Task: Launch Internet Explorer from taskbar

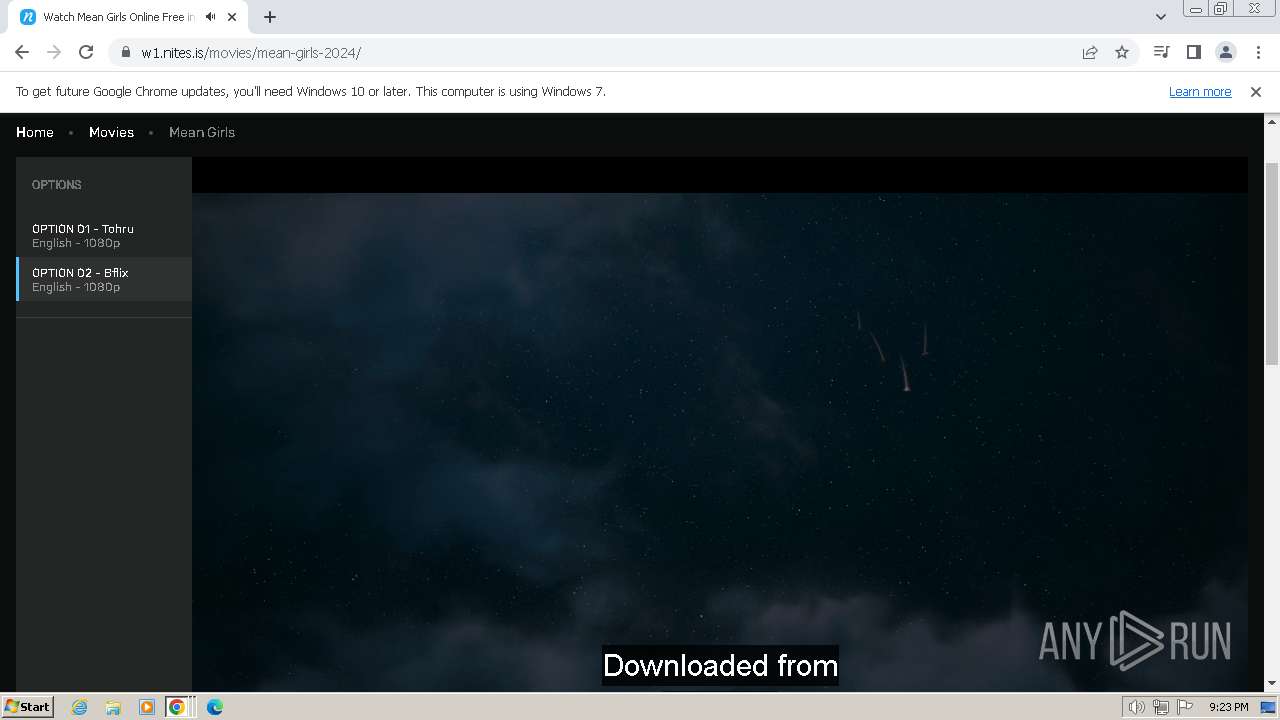Action: pos(80,707)
